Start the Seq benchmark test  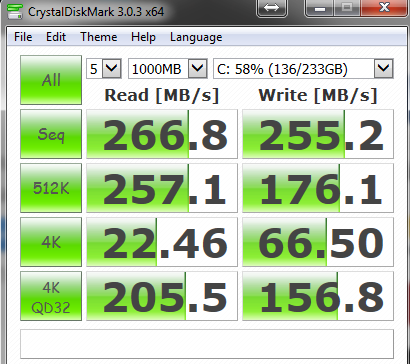pyautogui.click(x=51, y=134)
